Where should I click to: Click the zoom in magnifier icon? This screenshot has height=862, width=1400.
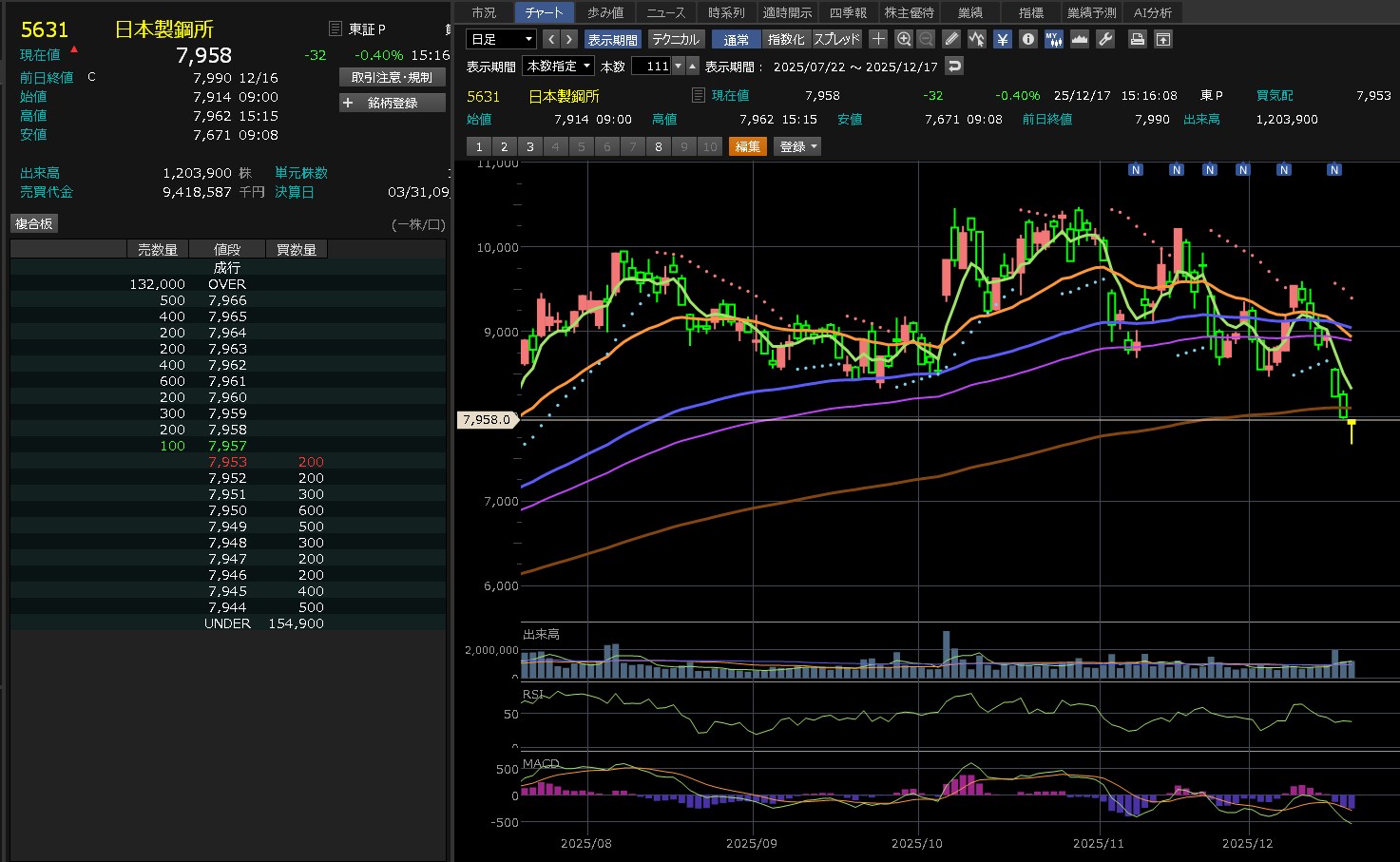904,39
